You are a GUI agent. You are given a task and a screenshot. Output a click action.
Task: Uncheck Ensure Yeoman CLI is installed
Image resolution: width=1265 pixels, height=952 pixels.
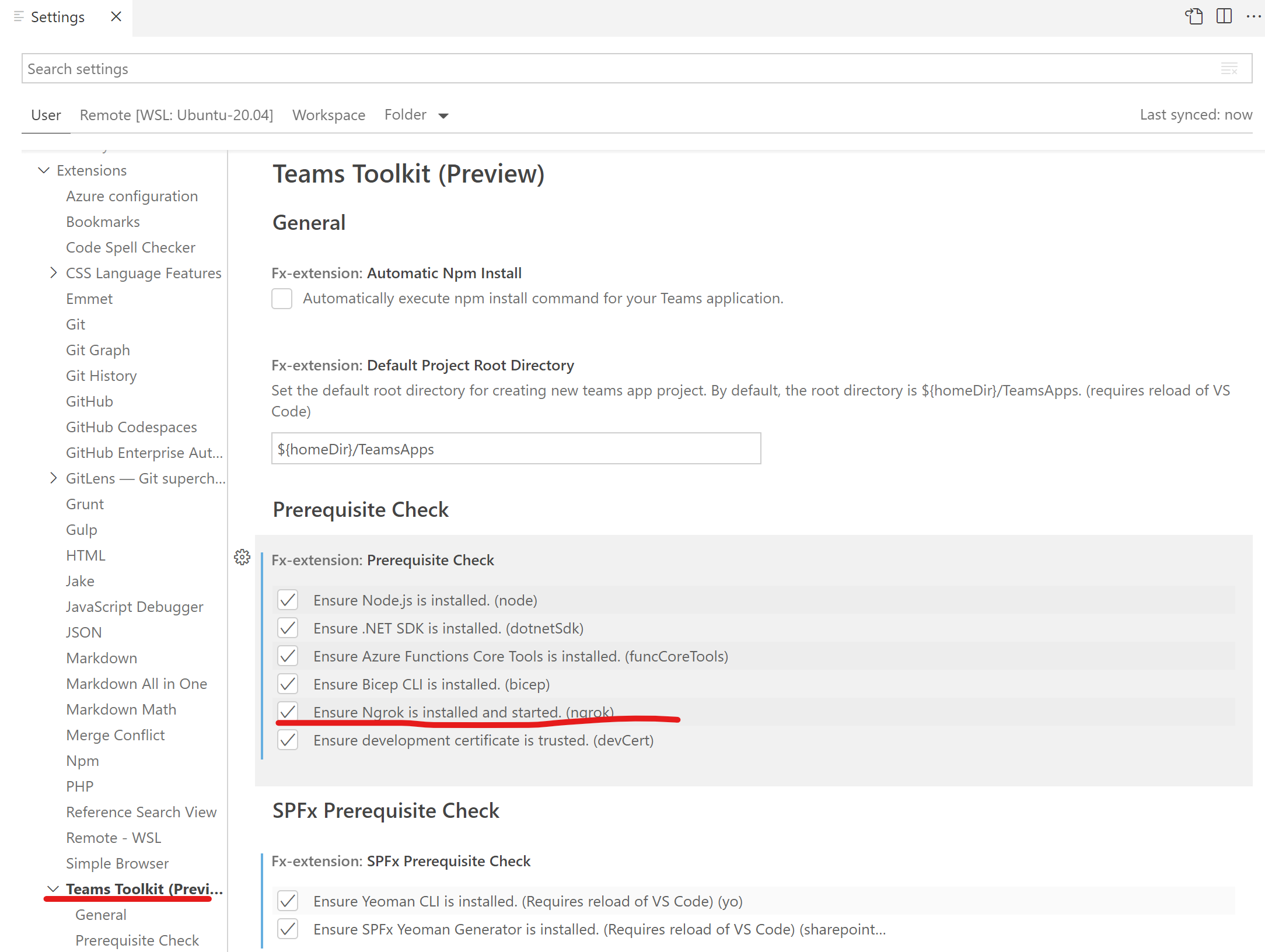click(x=288, y=901)
